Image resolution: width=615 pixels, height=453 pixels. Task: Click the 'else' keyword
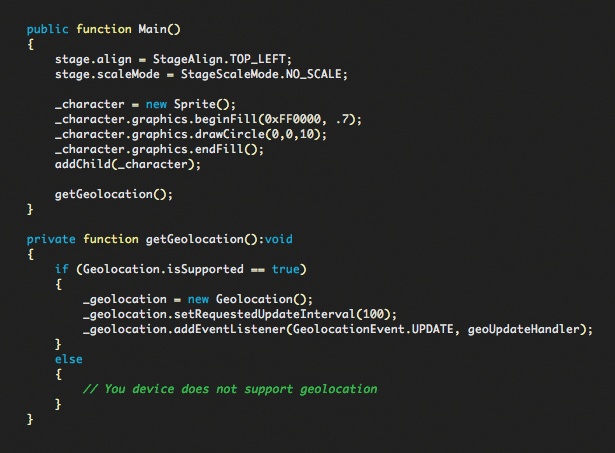click(69, 359)
